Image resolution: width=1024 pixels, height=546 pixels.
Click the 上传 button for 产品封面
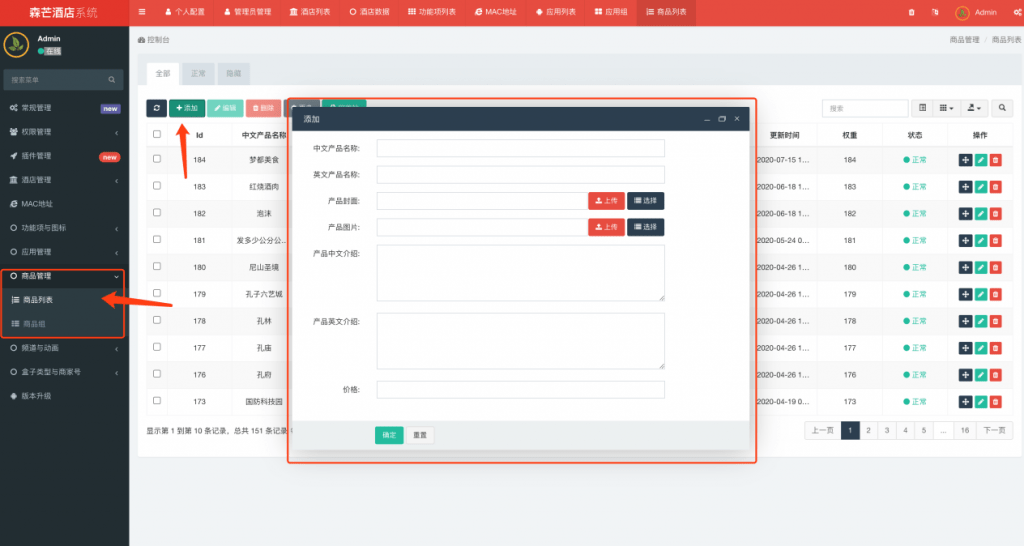coord(606,200)
